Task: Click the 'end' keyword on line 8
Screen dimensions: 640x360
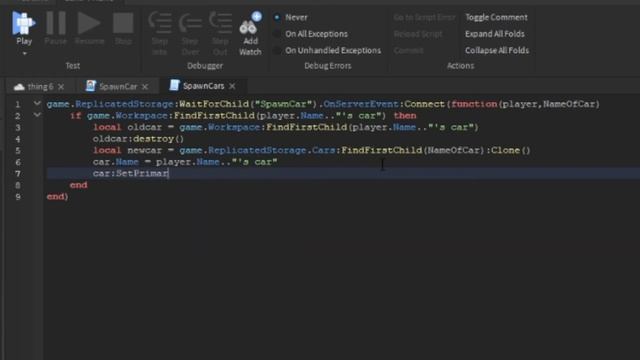Action: 78,185
